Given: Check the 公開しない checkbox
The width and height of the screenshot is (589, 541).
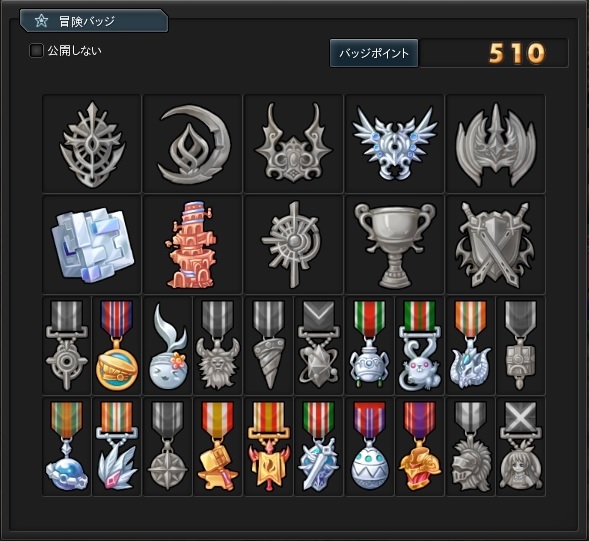Looking at the screenshot, I should 36,50.
